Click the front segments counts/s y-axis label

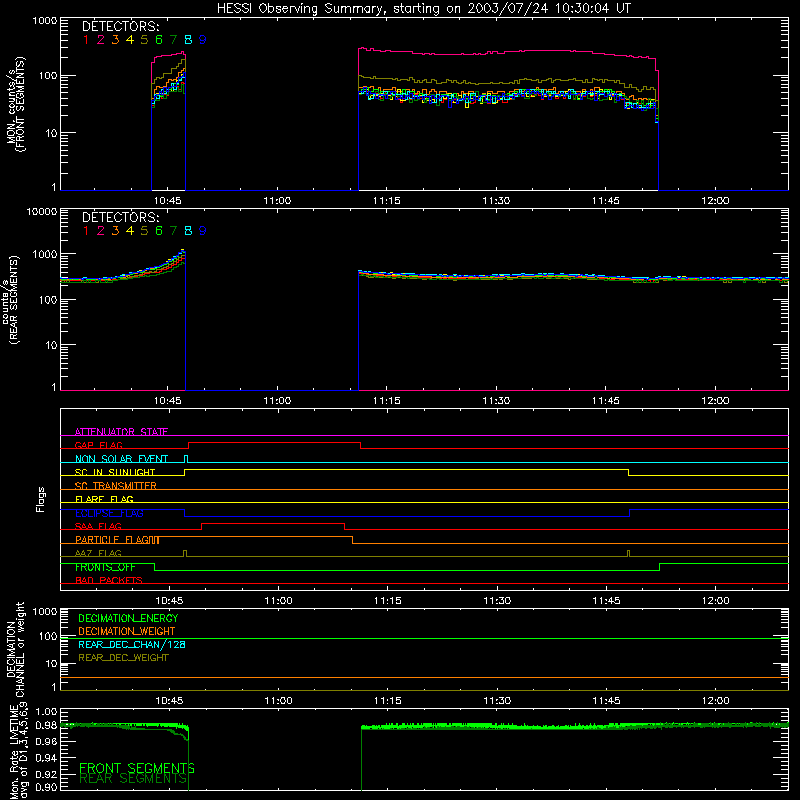pos(15,104)
